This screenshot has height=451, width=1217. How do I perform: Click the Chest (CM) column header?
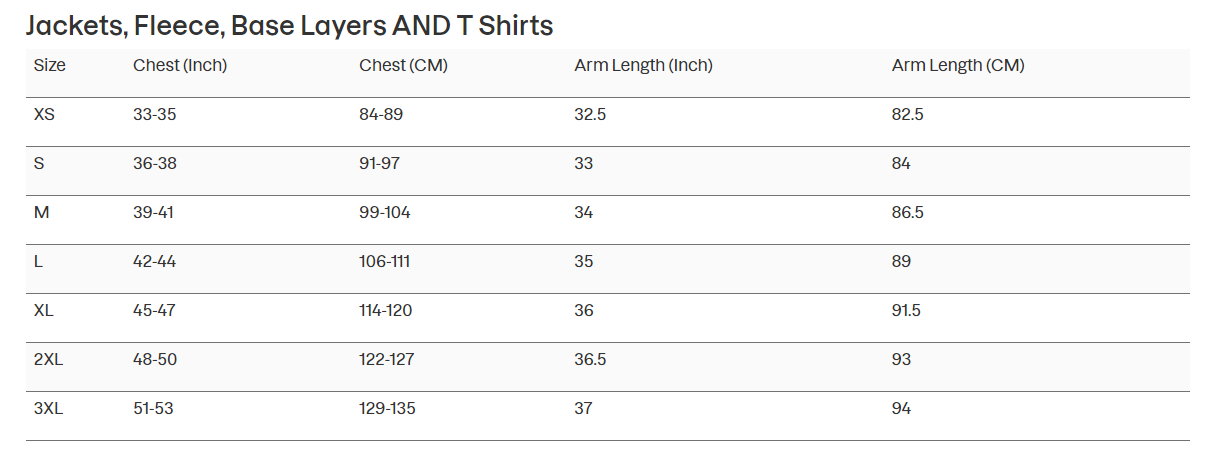(403, 66)
